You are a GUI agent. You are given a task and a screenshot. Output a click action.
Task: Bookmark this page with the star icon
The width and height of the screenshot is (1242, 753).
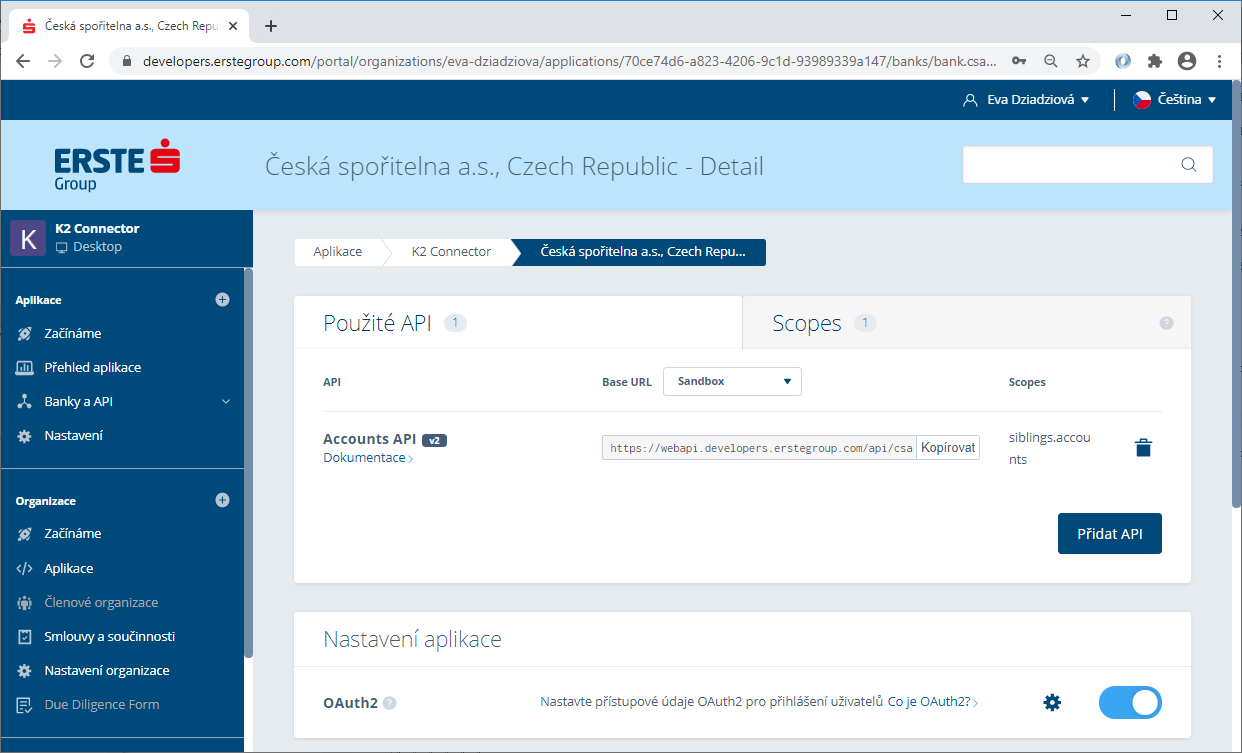pyautogui.click(x=1083, y=61)
